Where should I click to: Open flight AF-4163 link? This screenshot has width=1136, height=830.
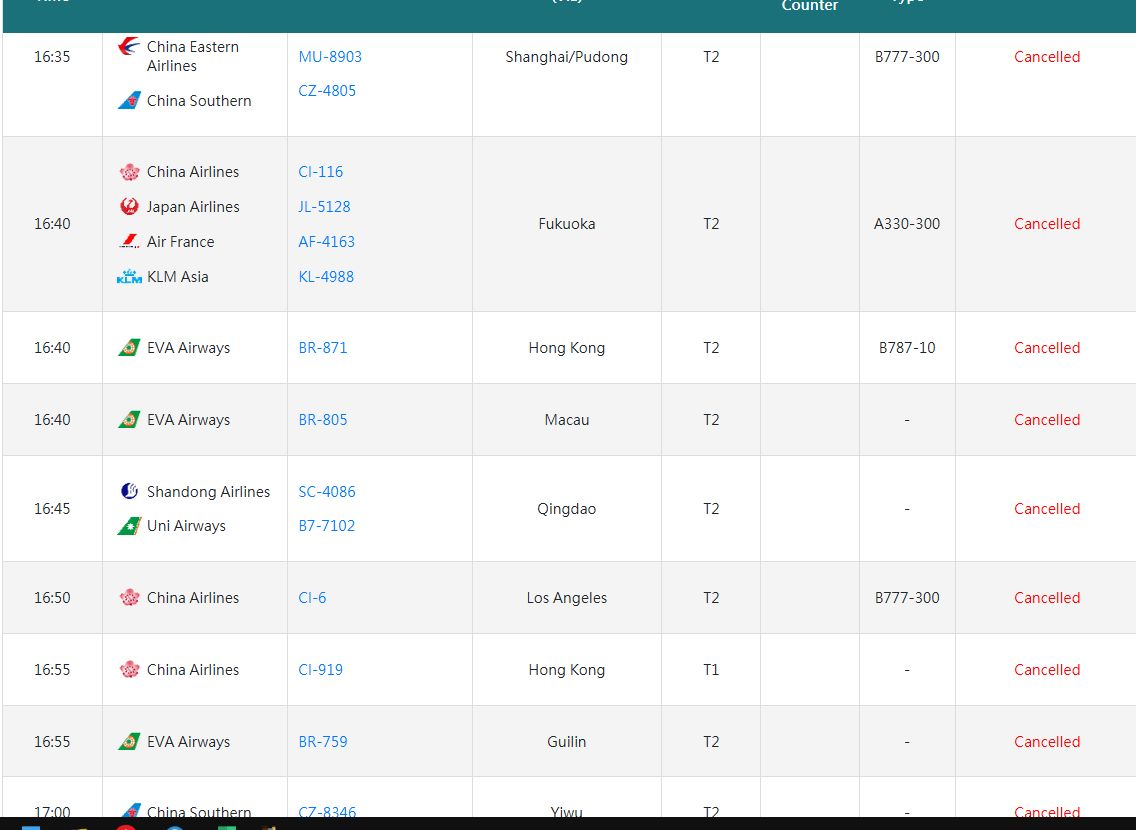tap(326, 241)
